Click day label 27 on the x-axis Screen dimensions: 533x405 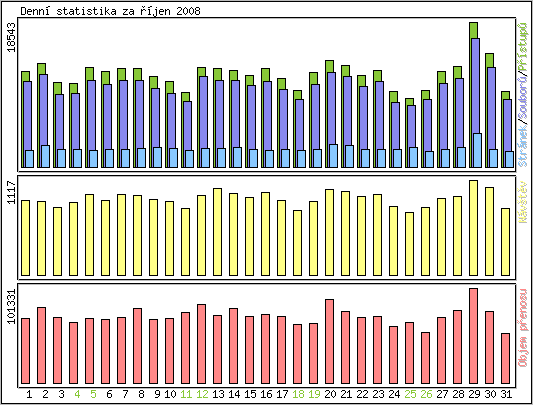click(x=442, y=394)
